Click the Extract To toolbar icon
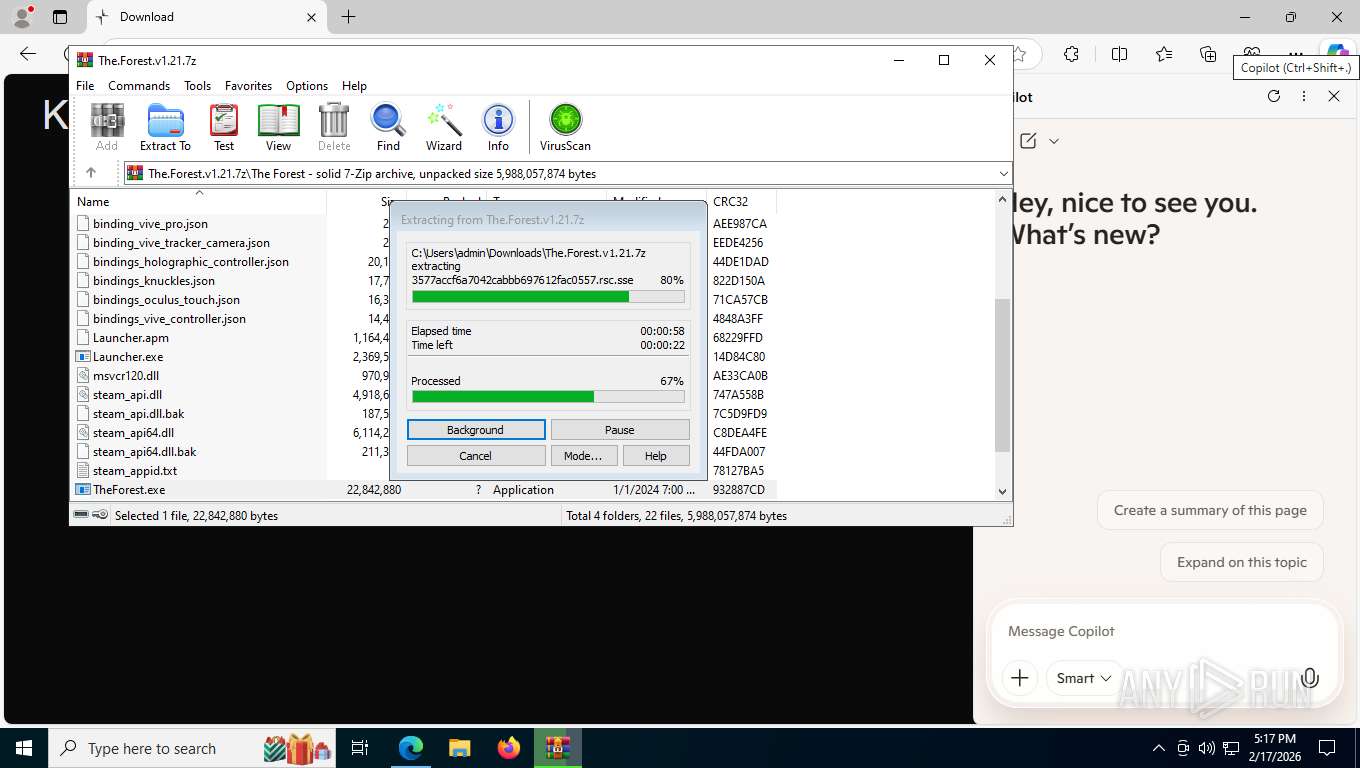 165,127
